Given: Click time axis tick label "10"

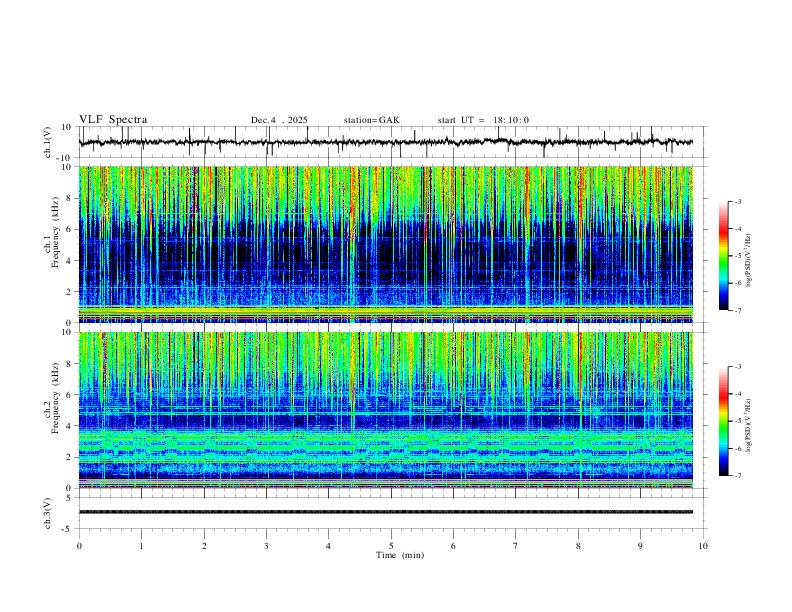Looking at the screenshot, I should click(x=703, y=546).
